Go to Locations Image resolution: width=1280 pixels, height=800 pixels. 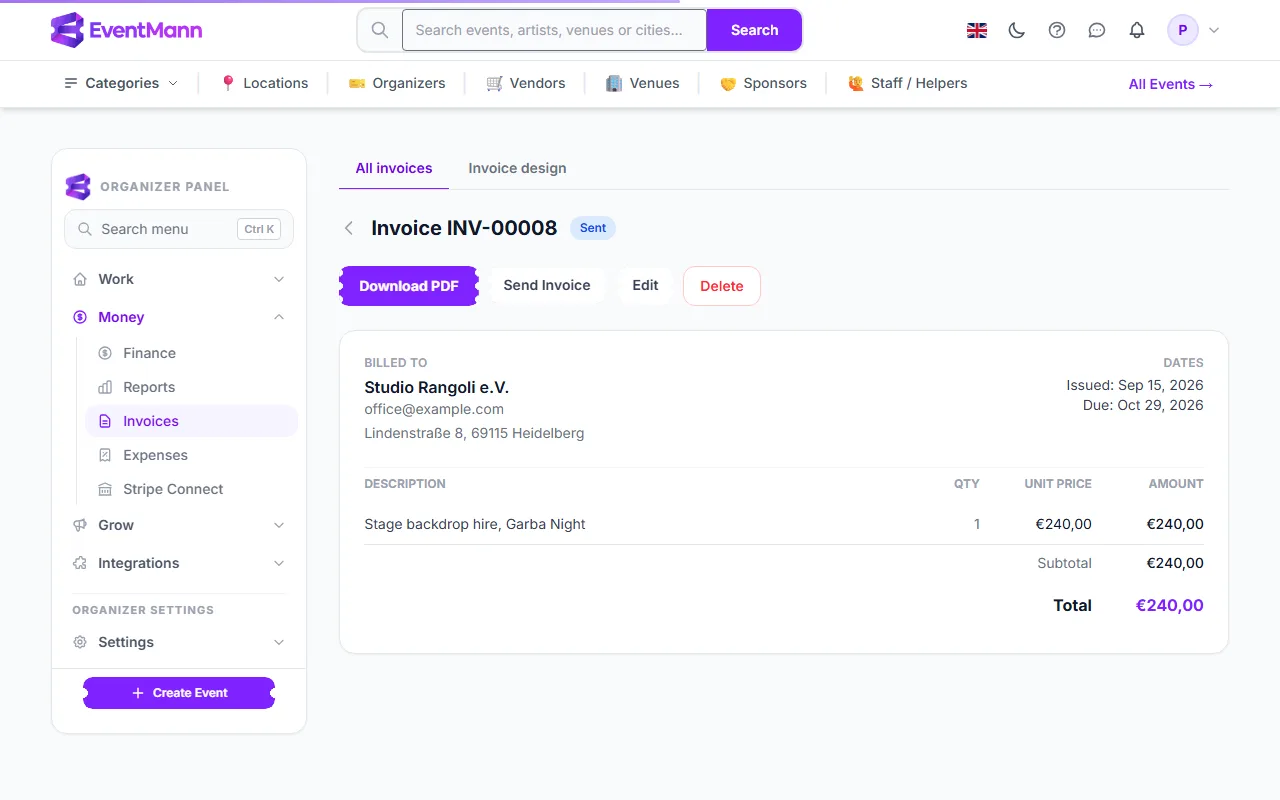click(x=264, y=83)
